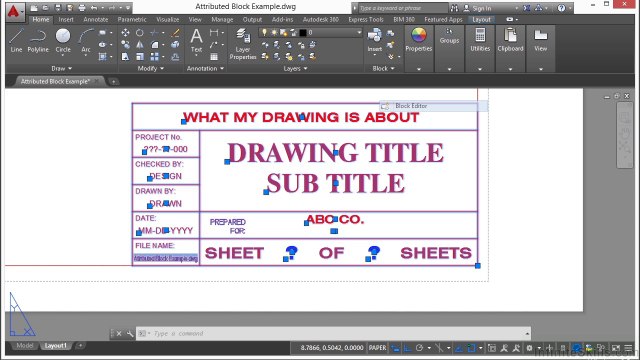Click the ABC CO. attribute text
This screenshot has height=360, width=640.
point(335,220)
